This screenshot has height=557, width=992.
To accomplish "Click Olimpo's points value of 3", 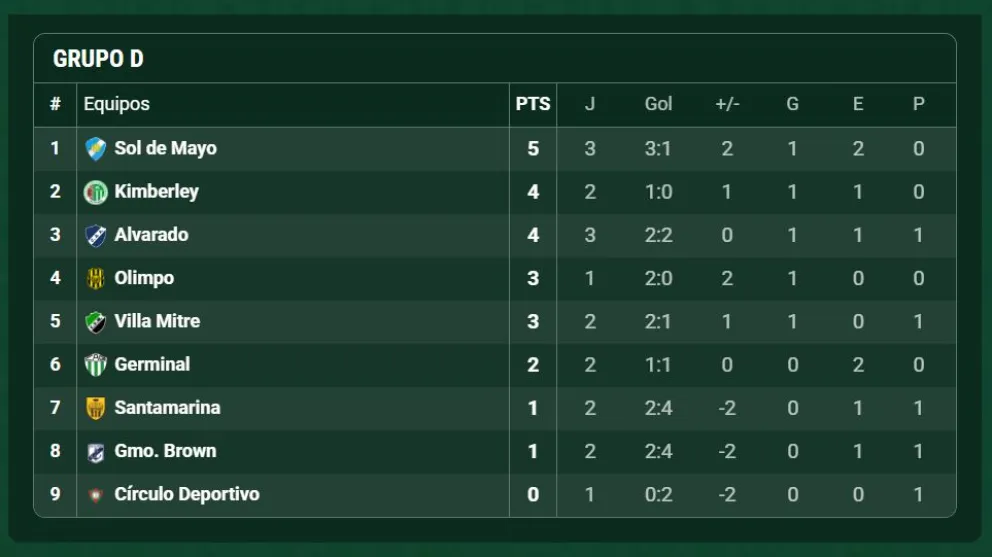I will point(533,278).
